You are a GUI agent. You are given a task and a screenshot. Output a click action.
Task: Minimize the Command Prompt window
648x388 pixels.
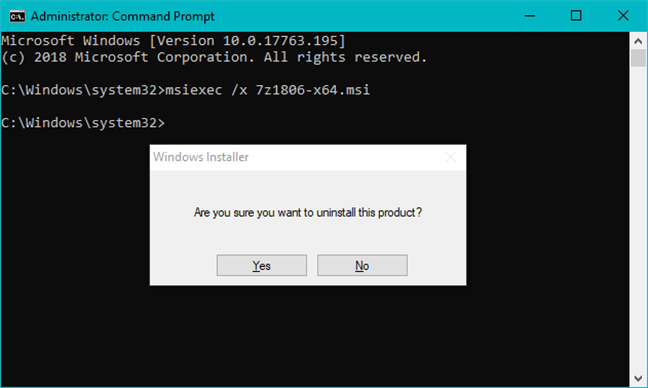(530, 16)
